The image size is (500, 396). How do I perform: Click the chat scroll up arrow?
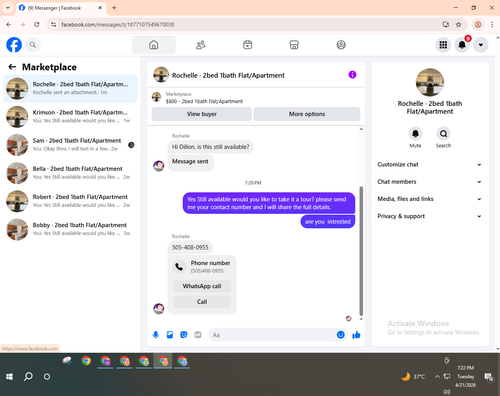361,129
